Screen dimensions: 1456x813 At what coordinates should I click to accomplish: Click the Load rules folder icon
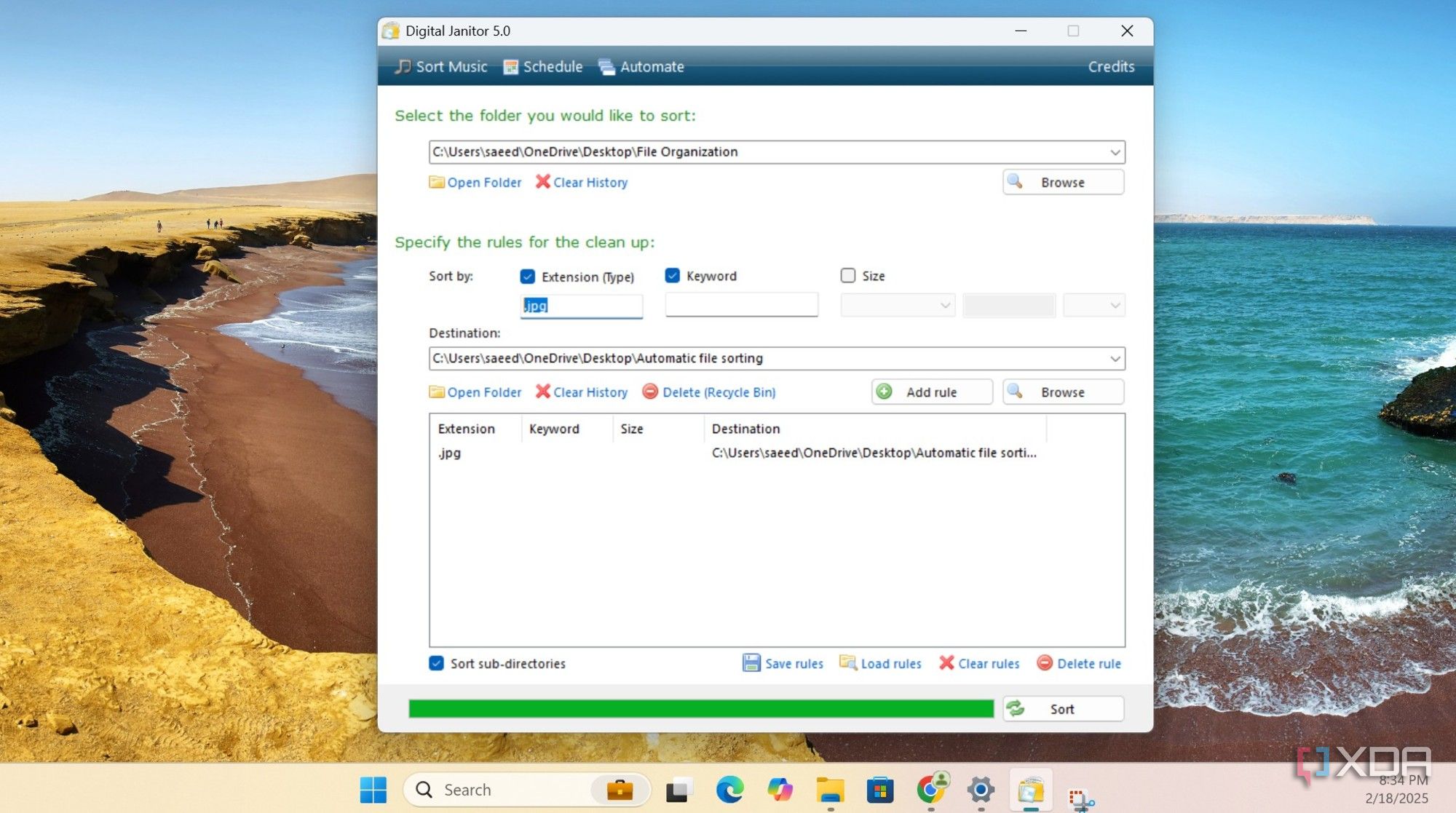click(x=848, y=663)
